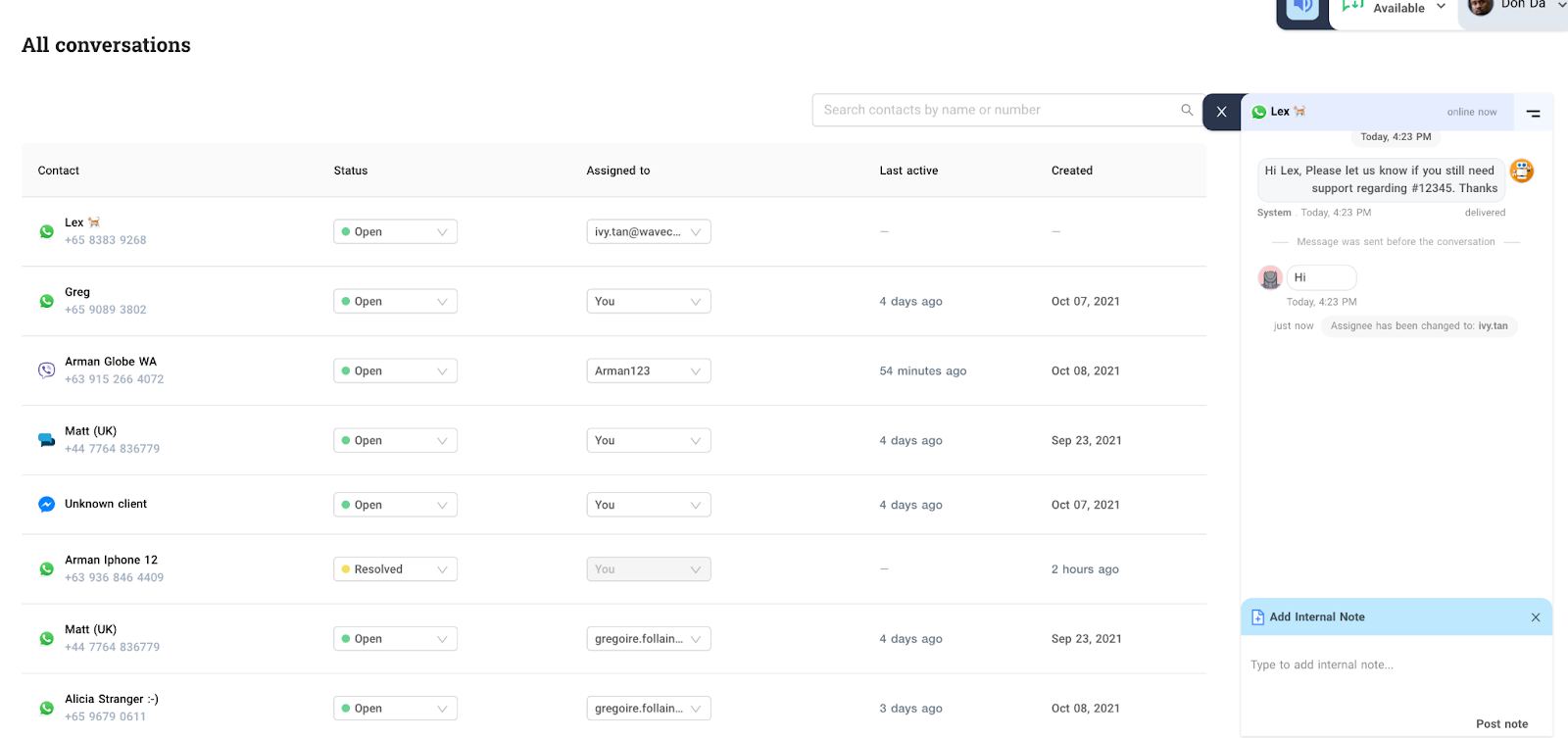Viewport: 1568px width, 738px height.
Task: Focus the search contacts input field
Action: 995,110
